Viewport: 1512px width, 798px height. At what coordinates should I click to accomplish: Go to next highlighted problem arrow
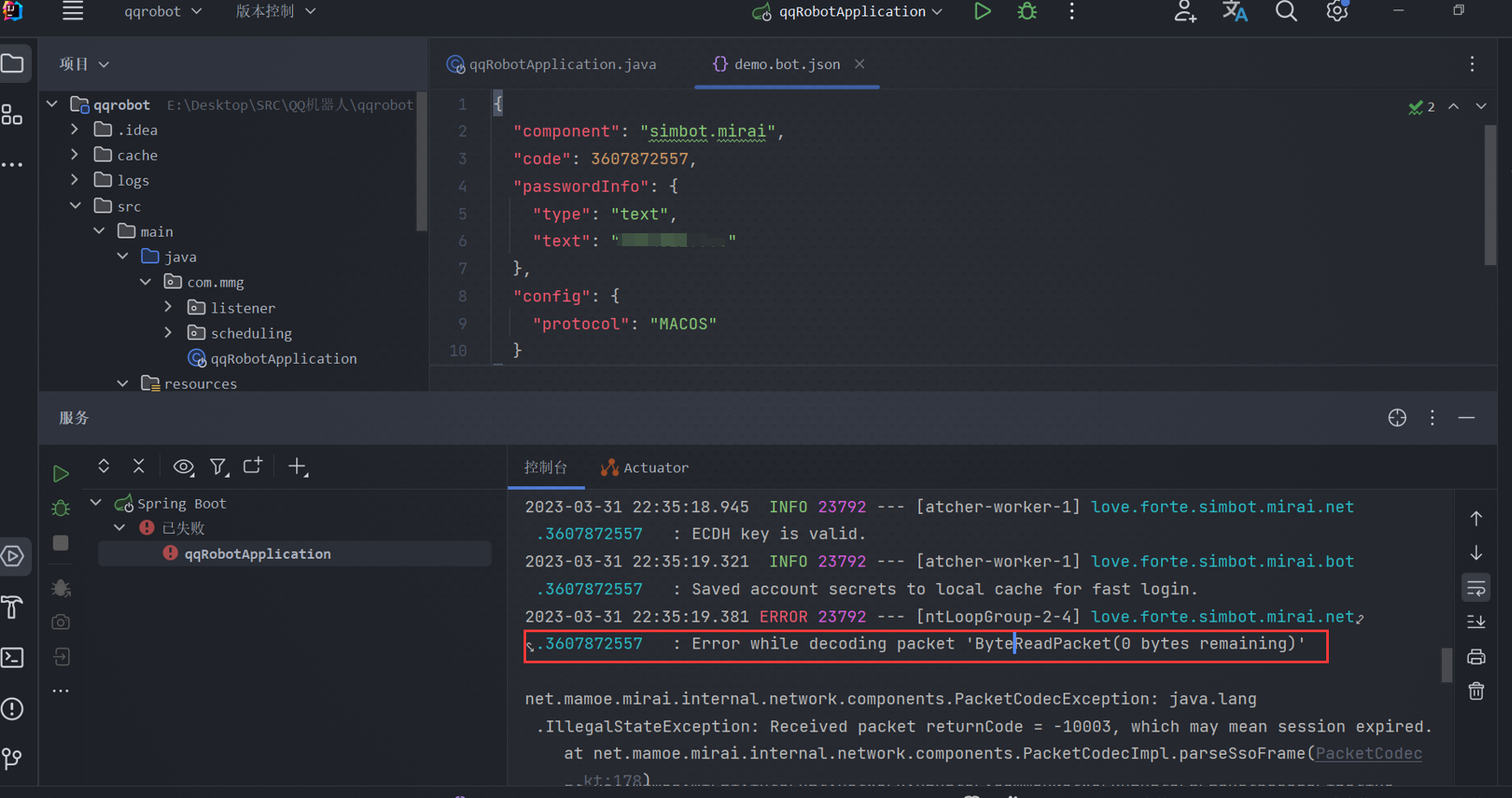(1481, 106)
